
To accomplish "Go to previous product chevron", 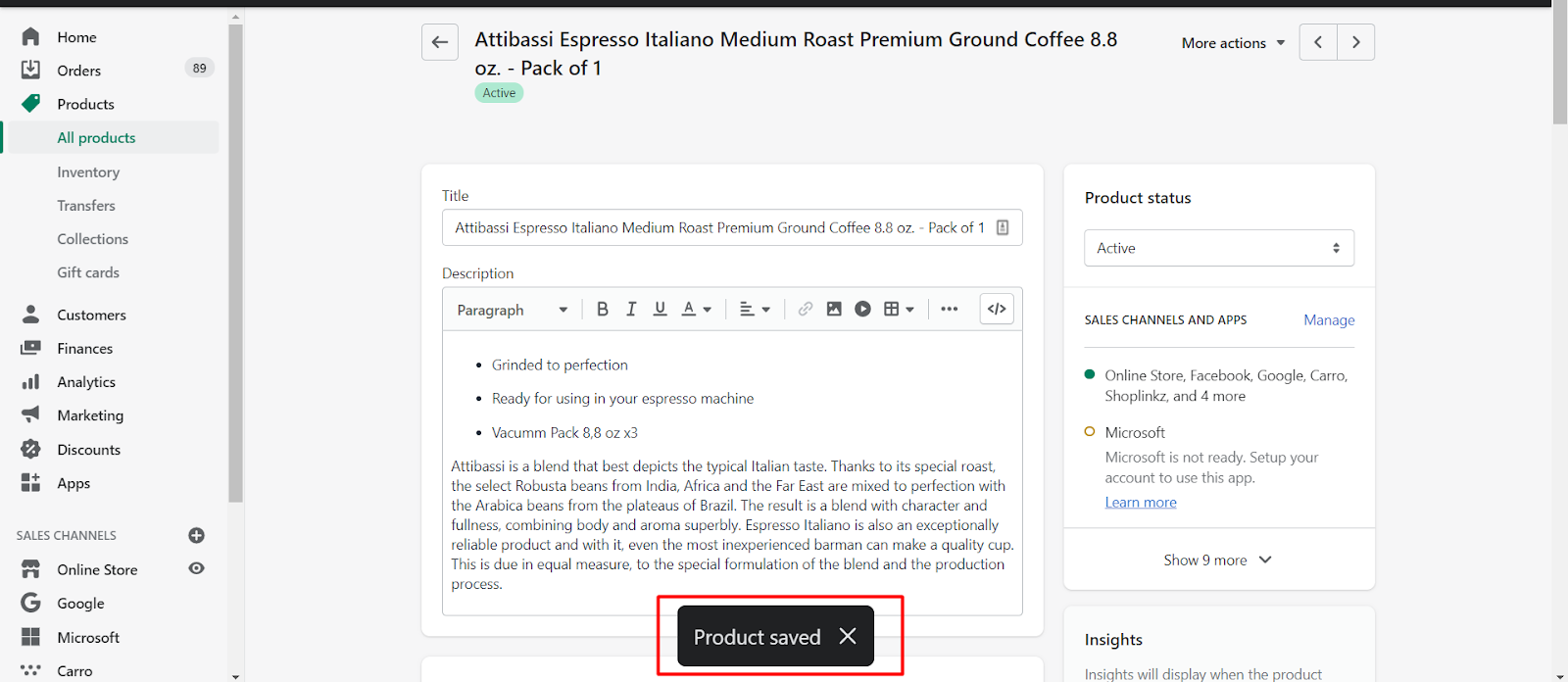I will coord(1318,42).
